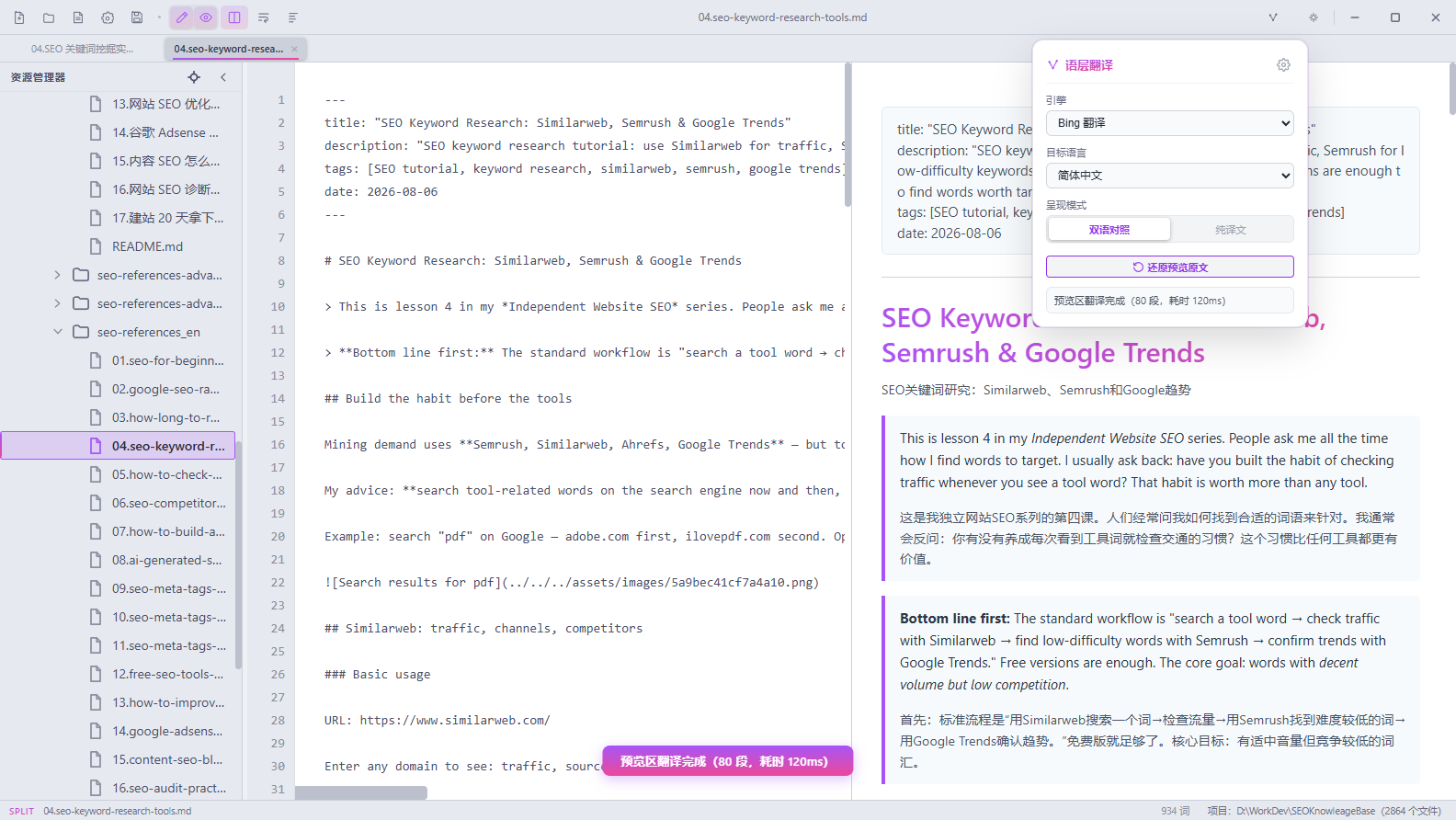Click the file icon beside 01.seo-for-beginn...

[96, 360]
